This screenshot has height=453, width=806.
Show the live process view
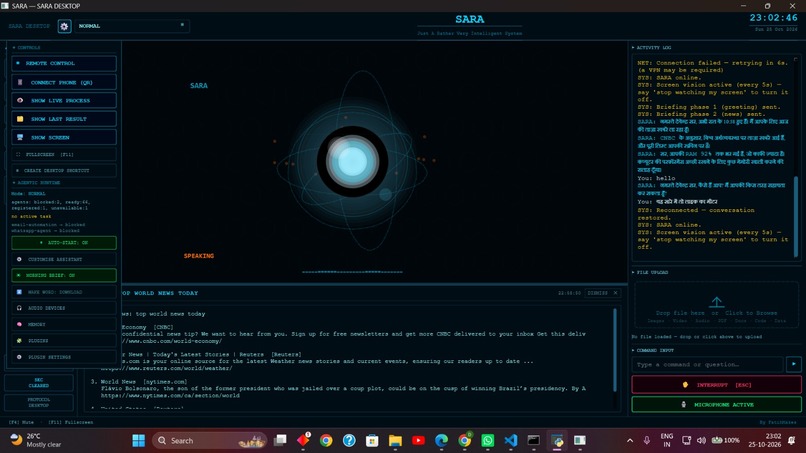64,100
